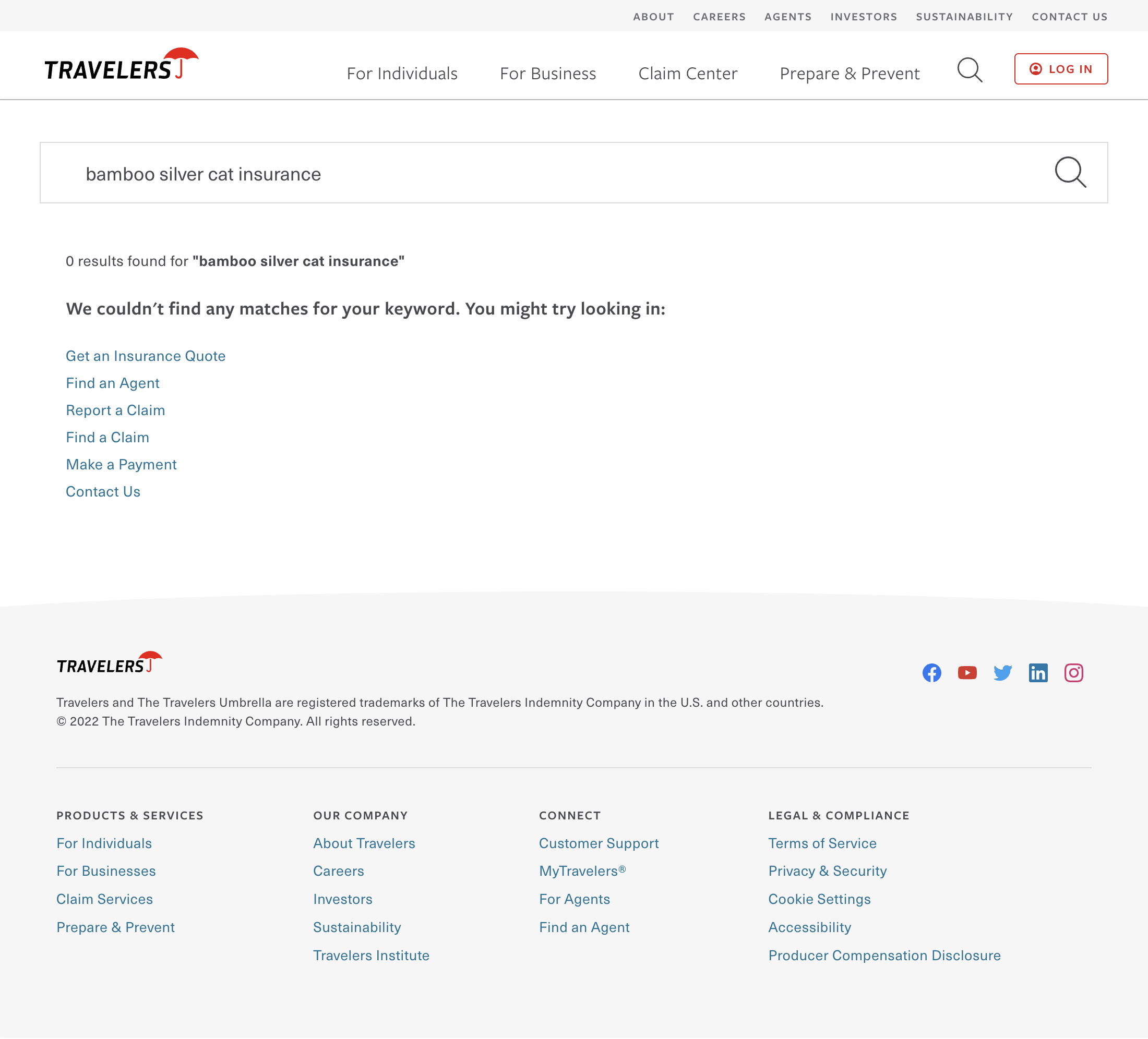Open the navigation search magnifier icon
Screen dimensions: 1148x1039
tap(970, 70)
